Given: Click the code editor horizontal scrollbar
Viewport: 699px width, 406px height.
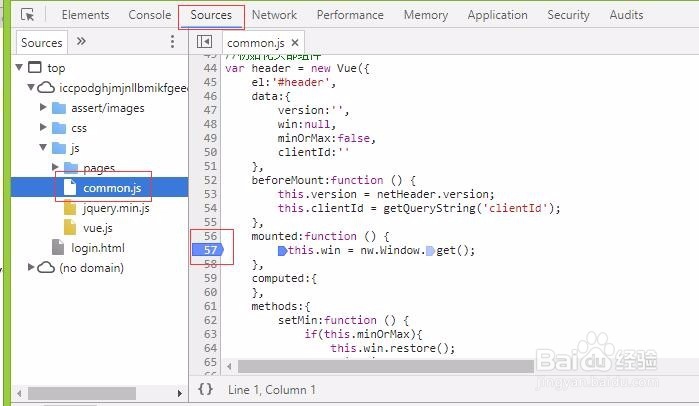Looking at the screenshot, I should [x=386, y=366].
